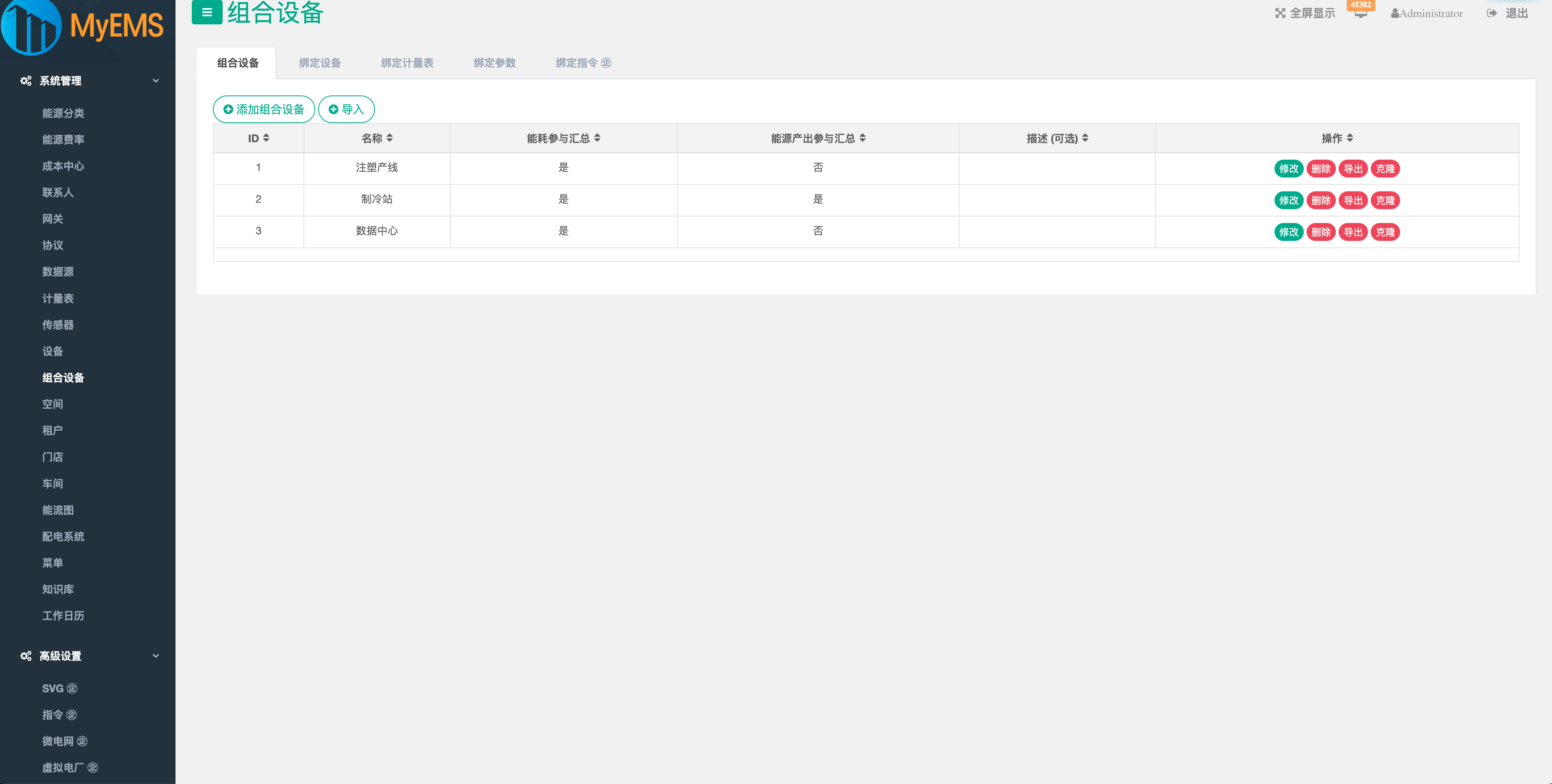Delete the 注塑产线 row
This screenshot has height=784, width=1552.
coord(1321,169)
